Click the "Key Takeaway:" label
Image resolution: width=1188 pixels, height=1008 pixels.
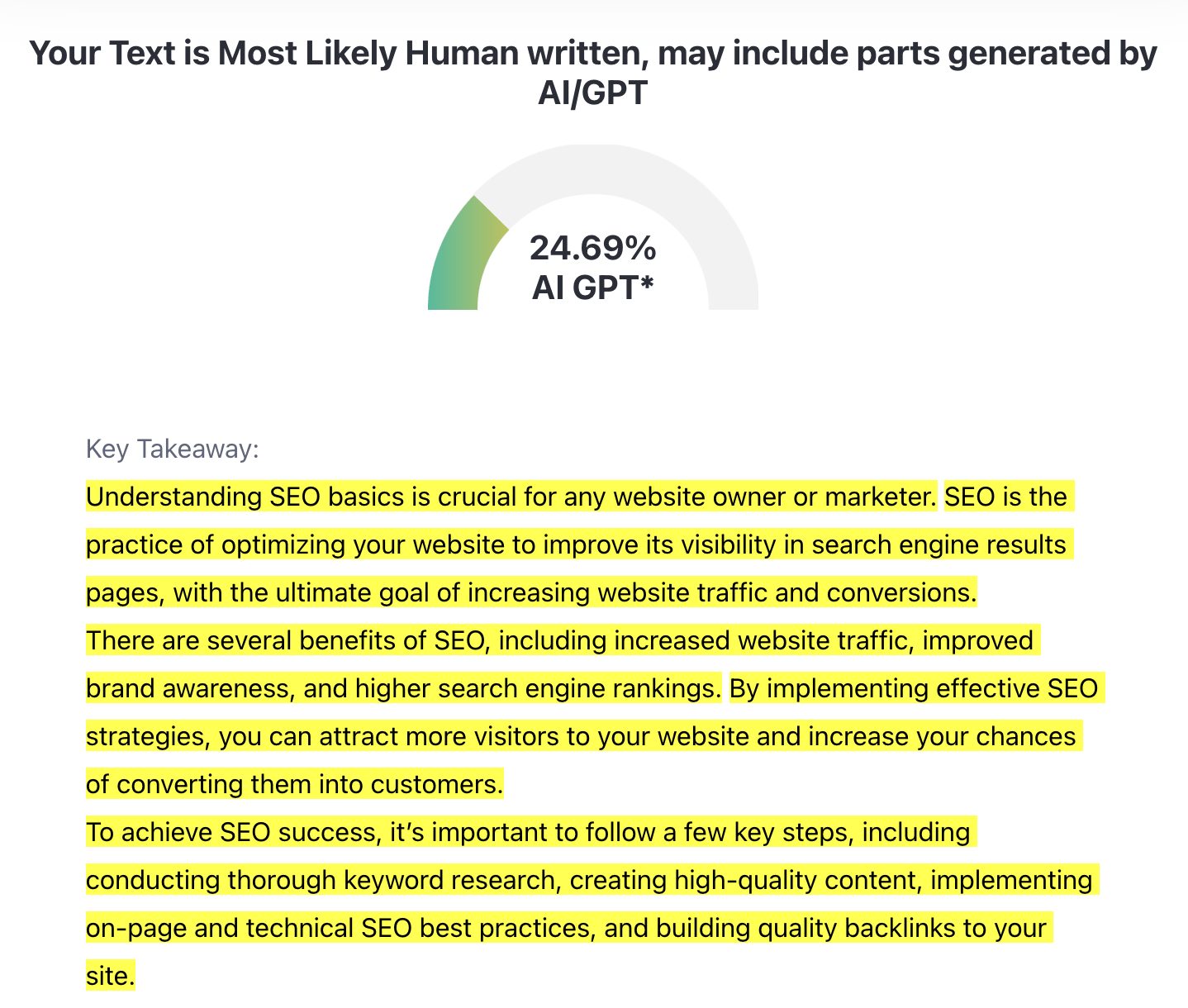click(x=172, y=449)
